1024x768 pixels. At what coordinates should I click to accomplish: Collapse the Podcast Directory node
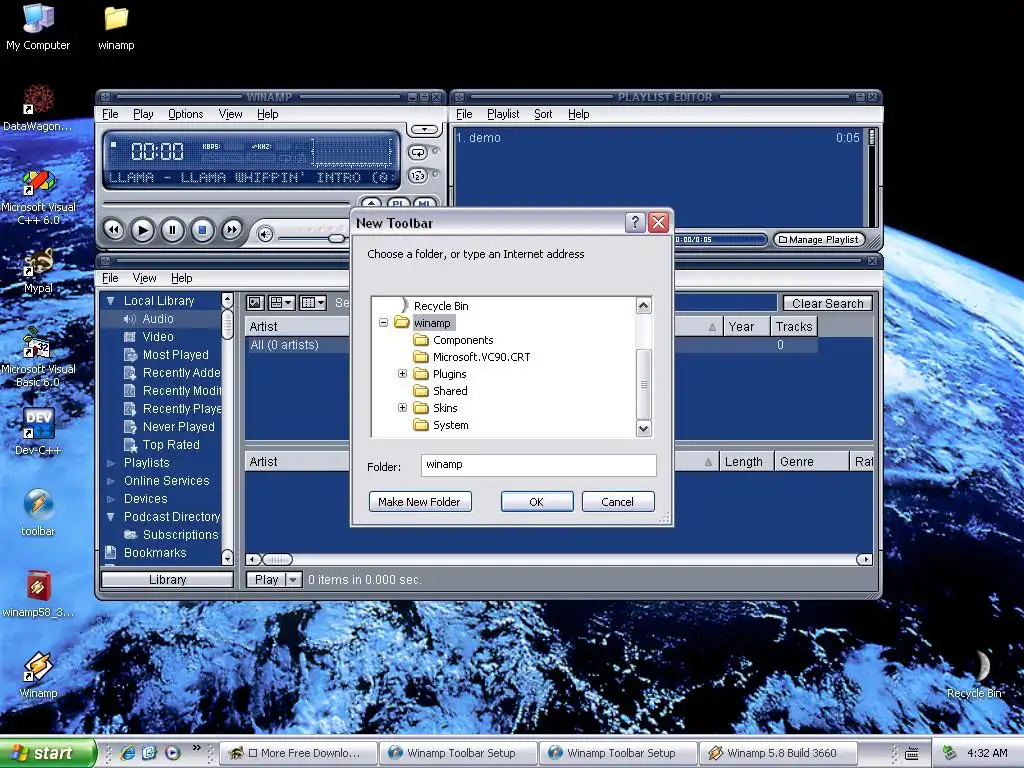[110, 517]
